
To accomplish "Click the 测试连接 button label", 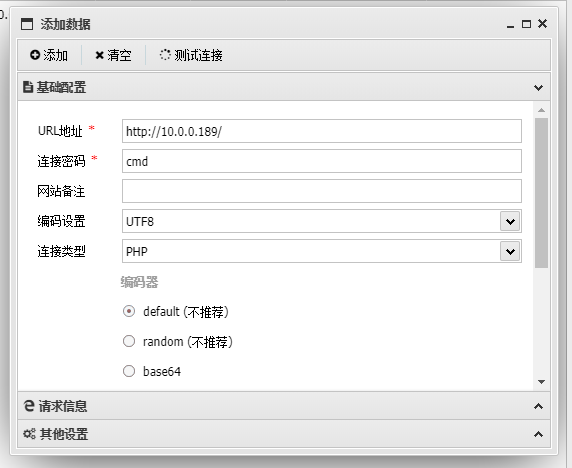I will (198, 55).
